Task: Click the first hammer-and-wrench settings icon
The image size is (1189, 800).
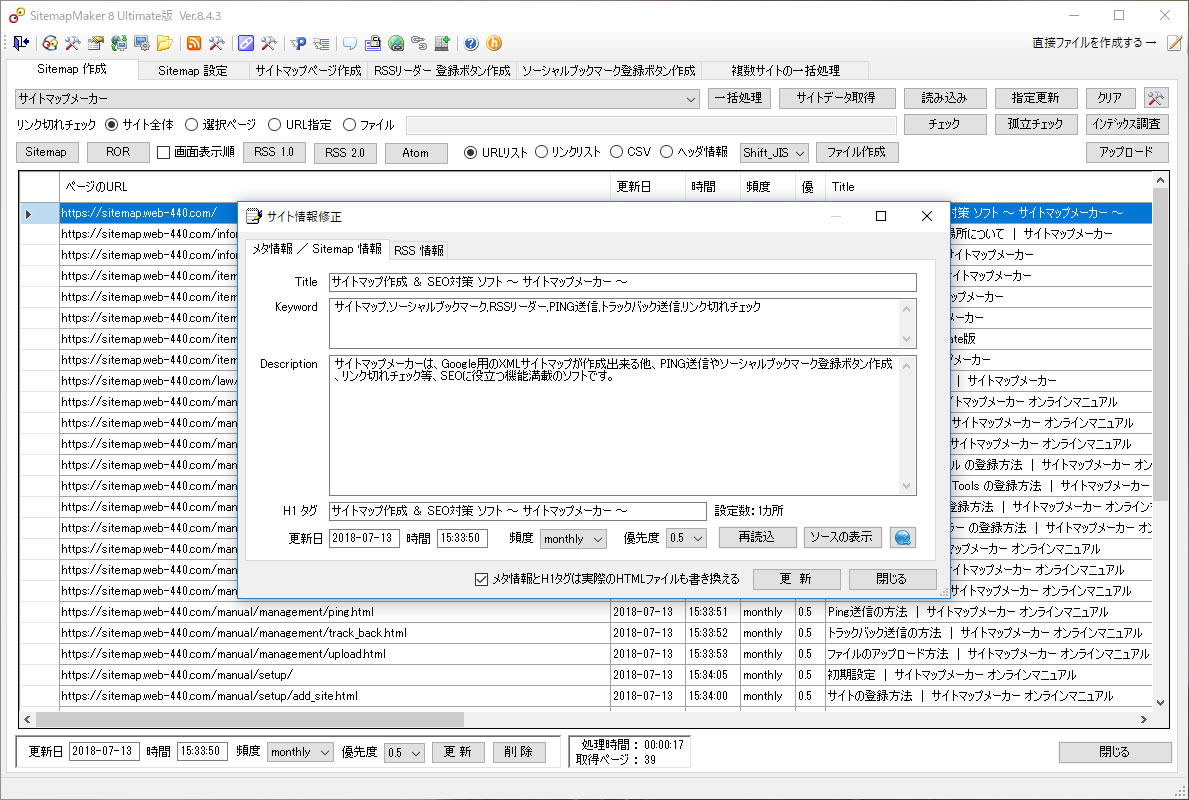Action: tap(73, 43)
